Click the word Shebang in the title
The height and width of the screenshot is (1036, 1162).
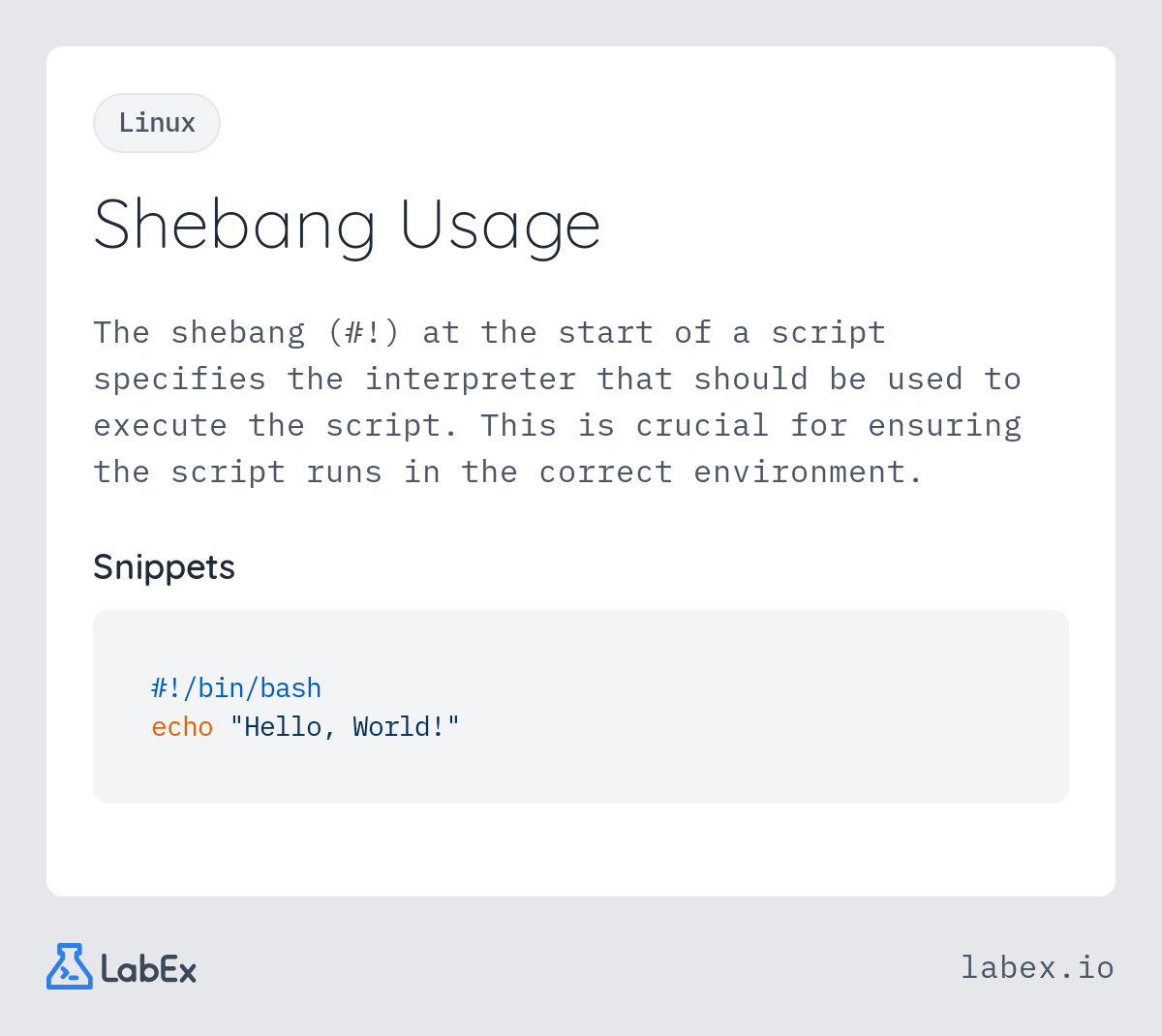234,227
